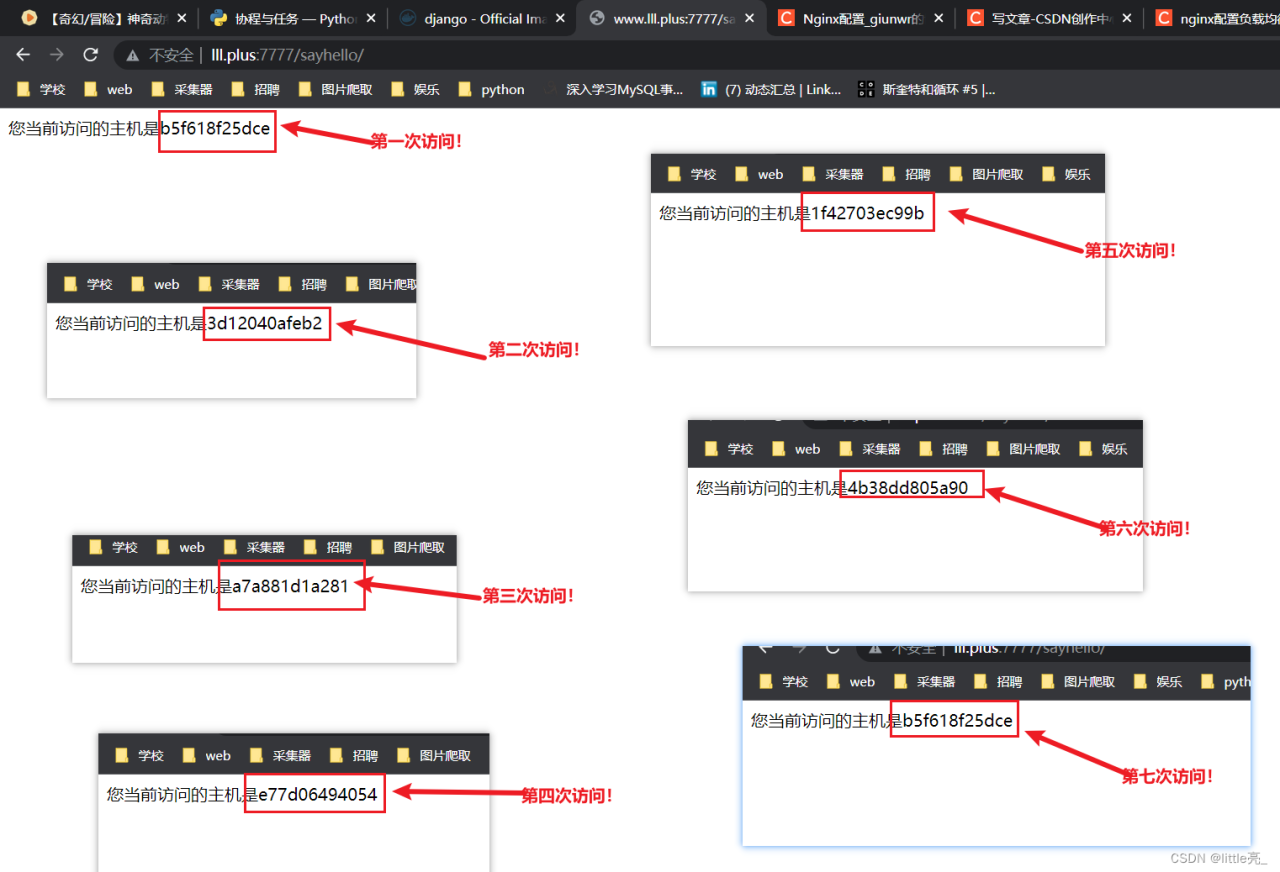Click 招聘 folder in window showing a7a881d1a281
1280x872 pixels.
329,547
